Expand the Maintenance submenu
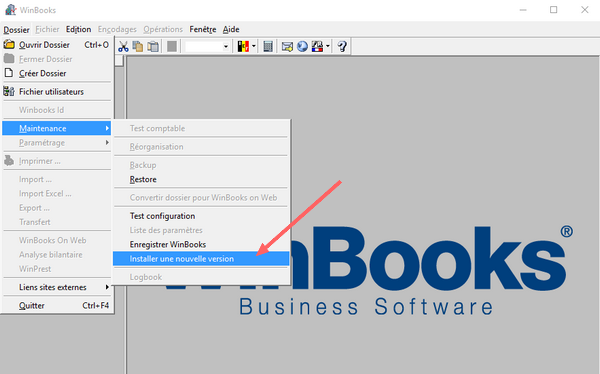 point(57,128)
